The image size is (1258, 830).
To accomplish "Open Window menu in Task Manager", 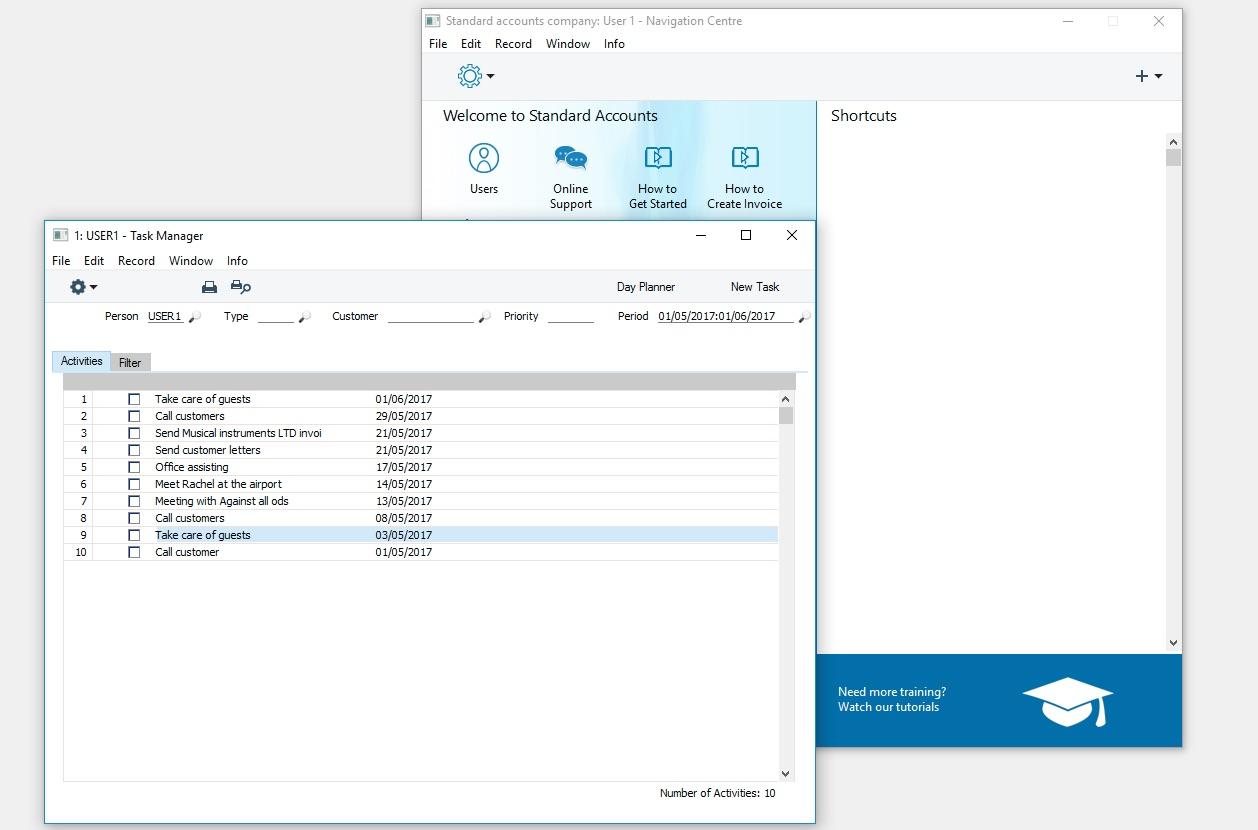I will tap(191, 261).
